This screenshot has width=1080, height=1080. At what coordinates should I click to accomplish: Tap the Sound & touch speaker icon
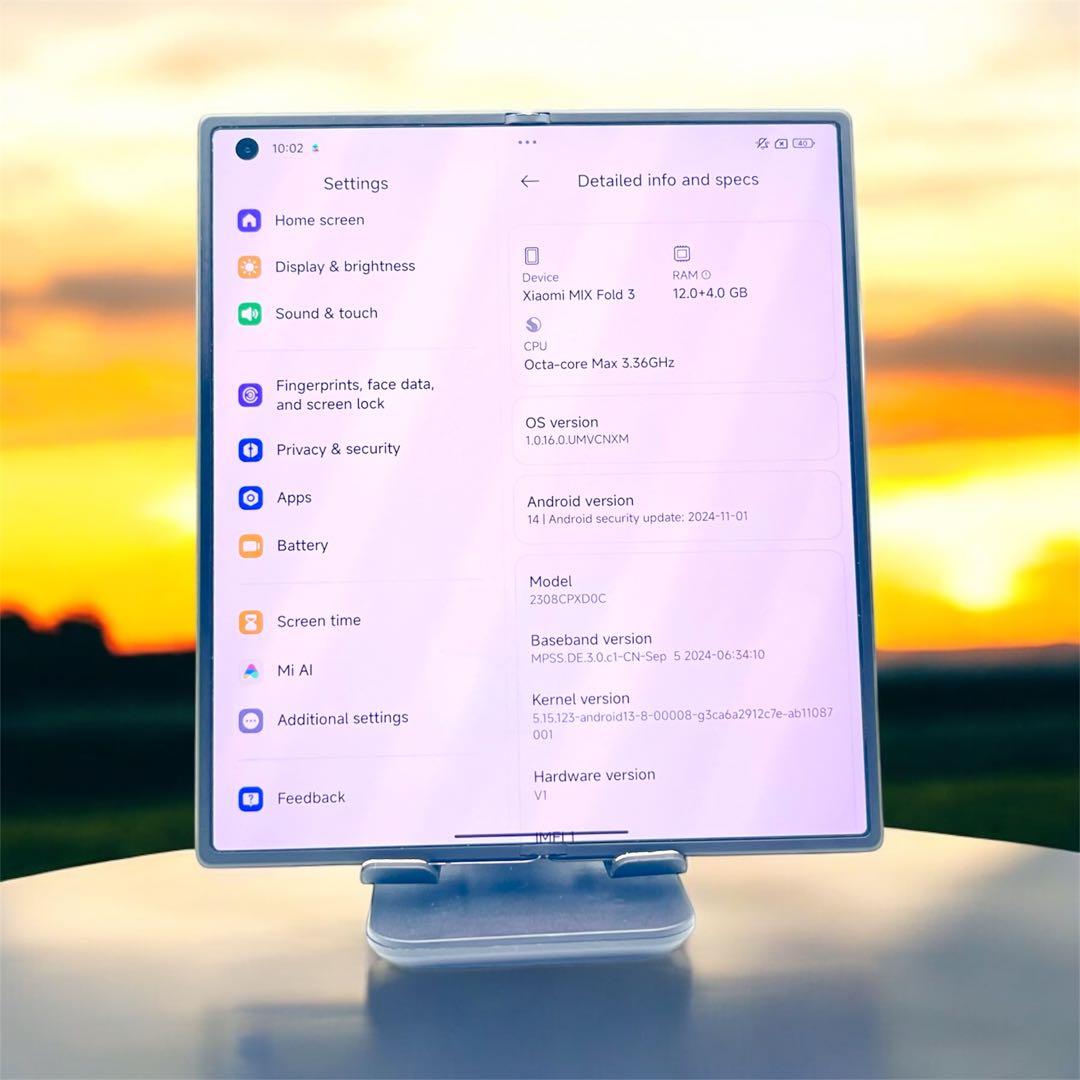click(249, 314)
